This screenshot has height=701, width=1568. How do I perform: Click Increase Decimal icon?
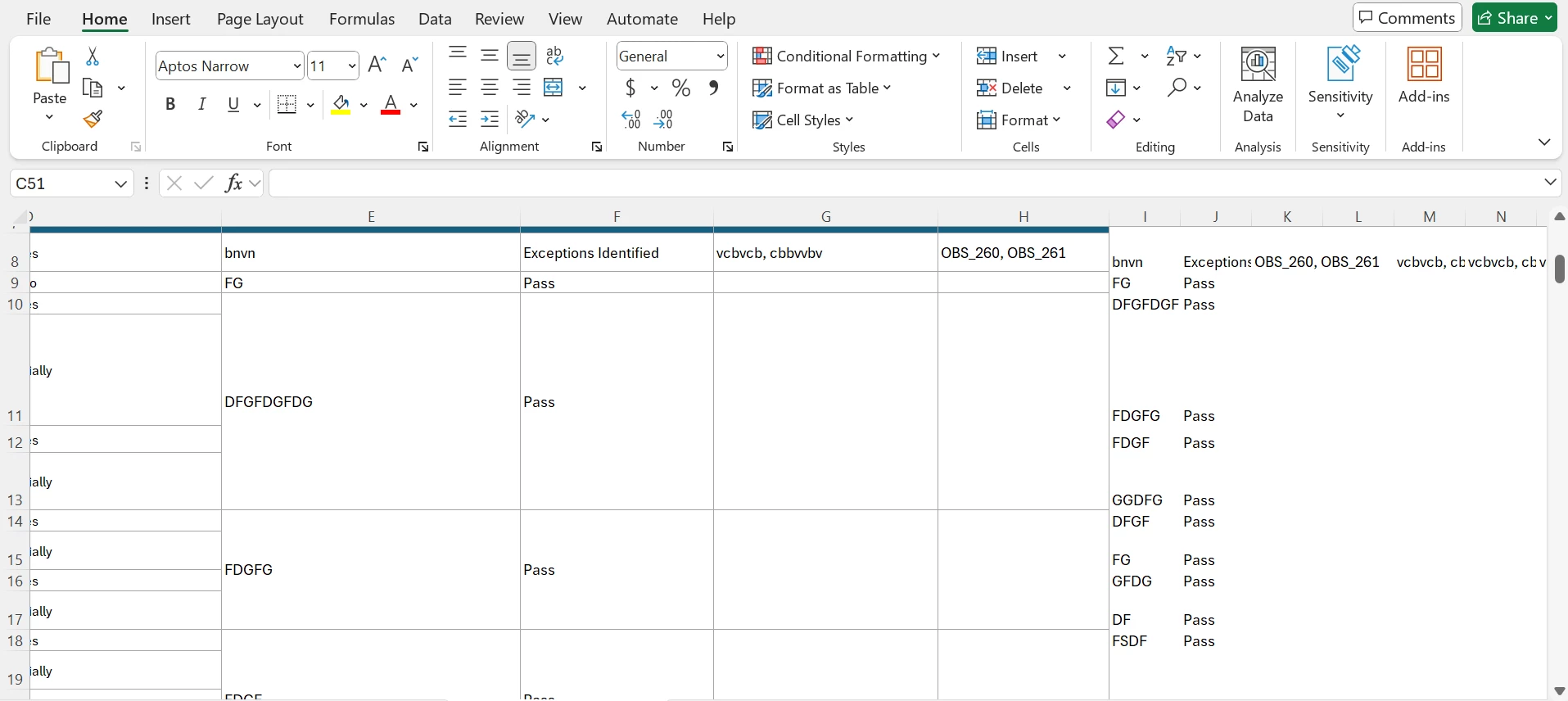[x=631, y=120]
